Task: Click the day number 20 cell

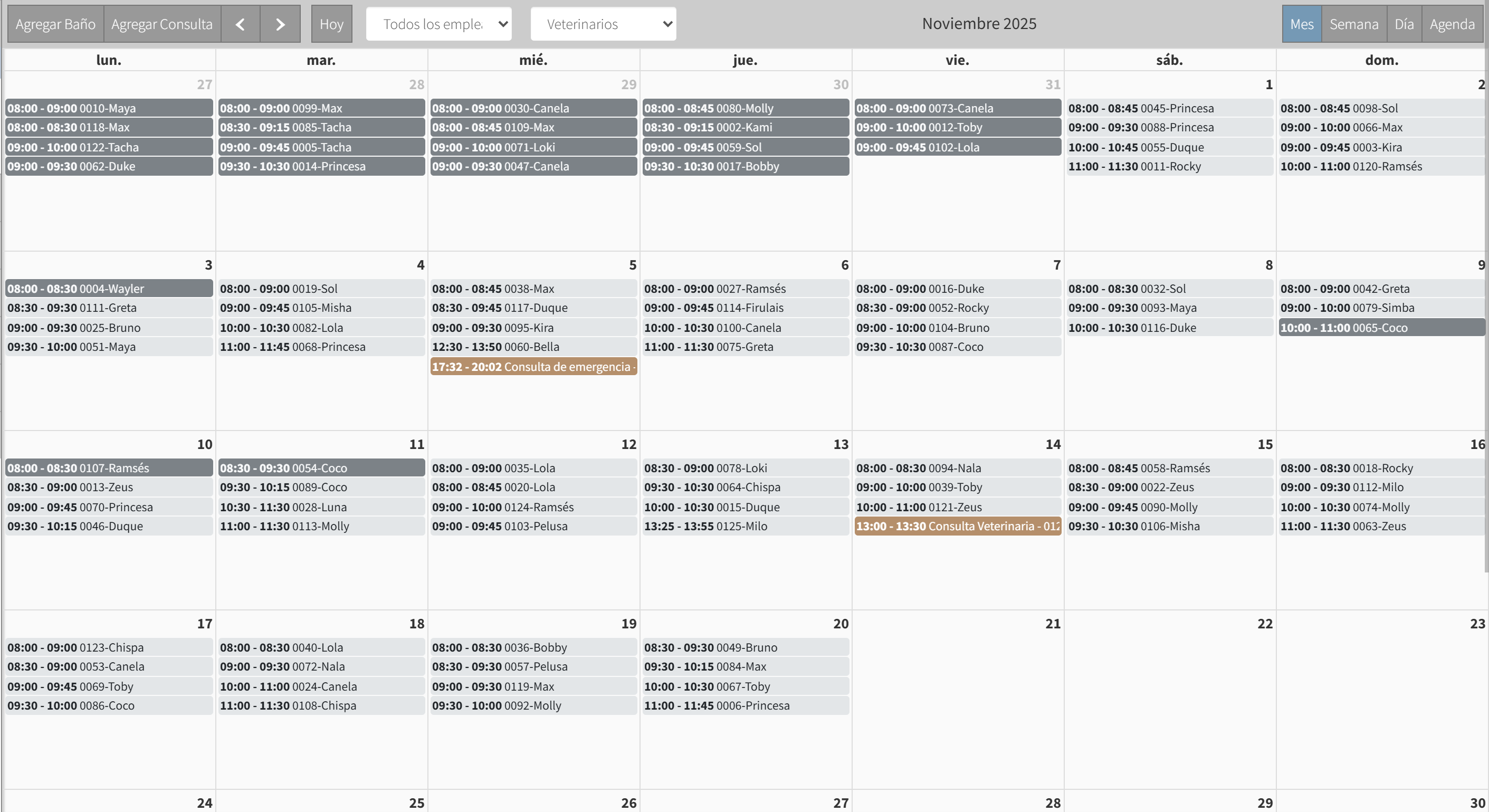Action: pyautogui.click(x=839, y=623)
